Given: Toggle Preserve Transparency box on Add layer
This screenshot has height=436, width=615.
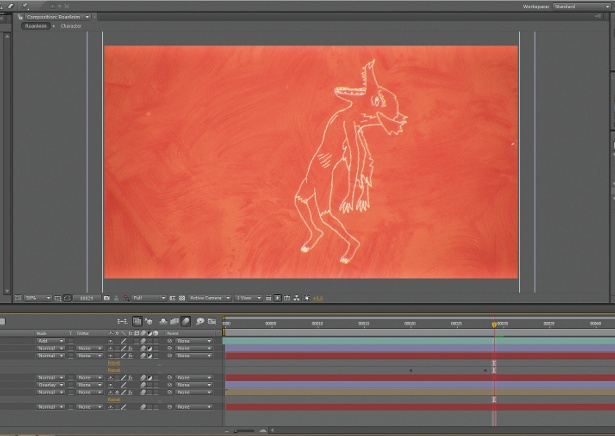Looking at the screenshot, I should click(x=71, y=341).
